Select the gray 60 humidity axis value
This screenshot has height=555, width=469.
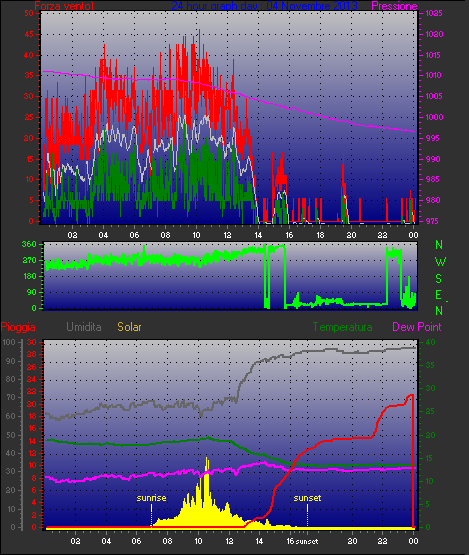[11, 416]
